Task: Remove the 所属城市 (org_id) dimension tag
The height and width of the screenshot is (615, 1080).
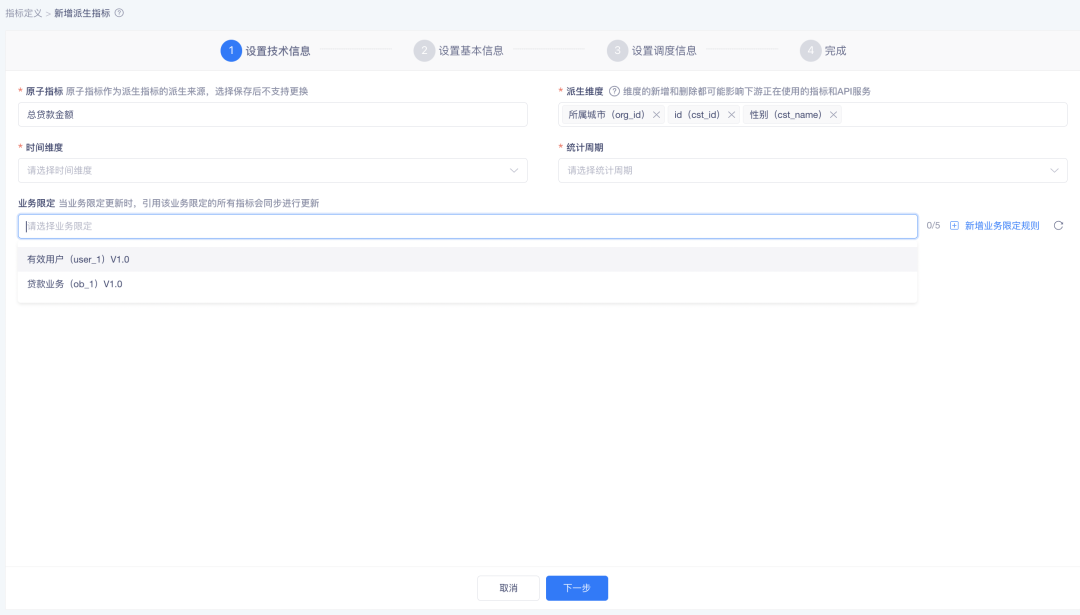Action: [656, 115]
